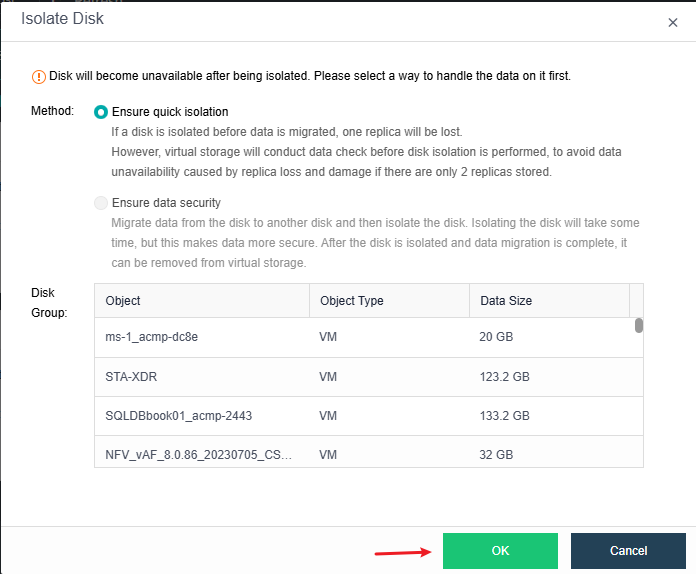Click the Object column header
The height and width of the screenshot is (574, 696).
[x=123, y=301]
